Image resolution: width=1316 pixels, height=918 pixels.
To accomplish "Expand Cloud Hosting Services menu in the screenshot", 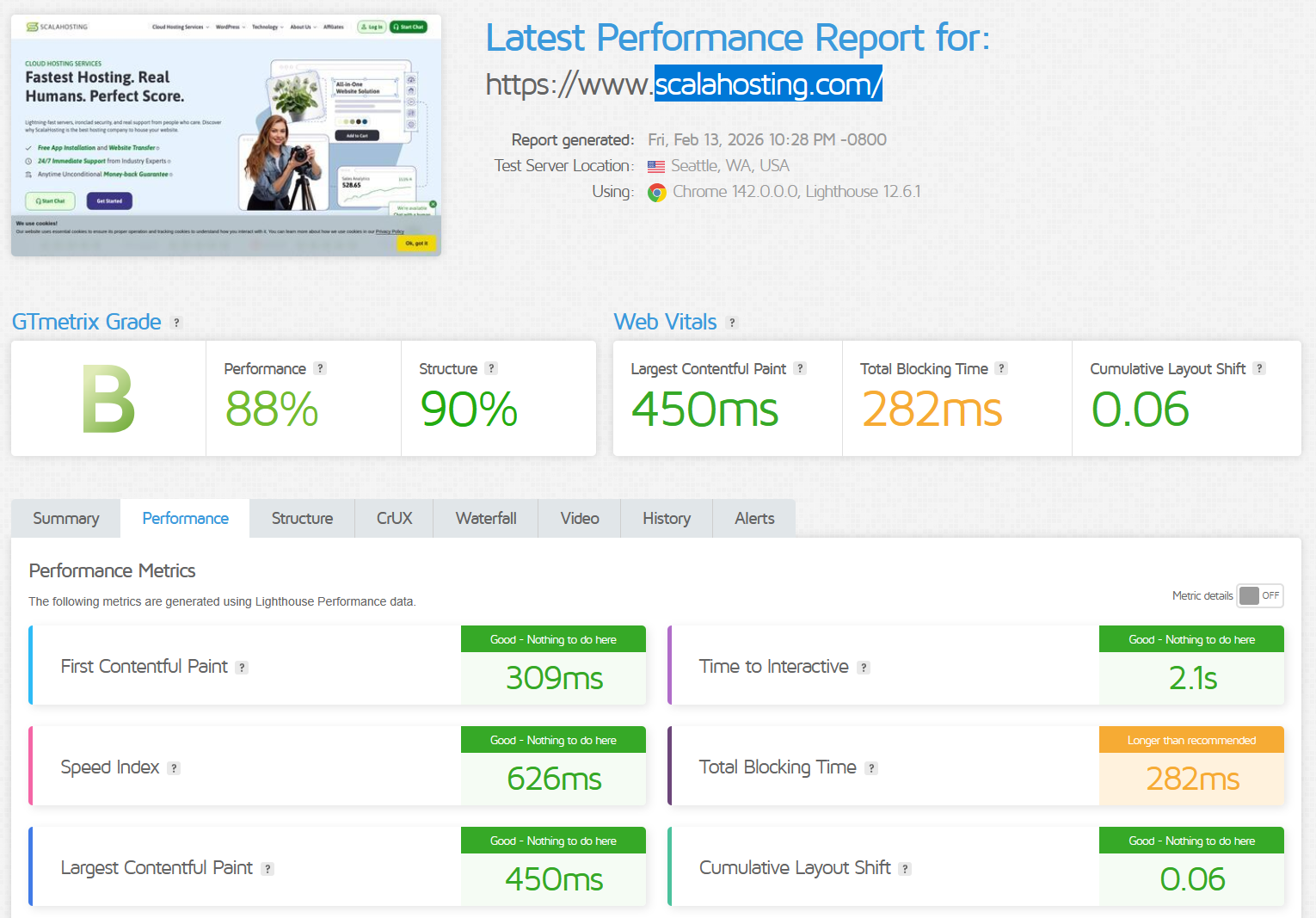I will [179, 27].
